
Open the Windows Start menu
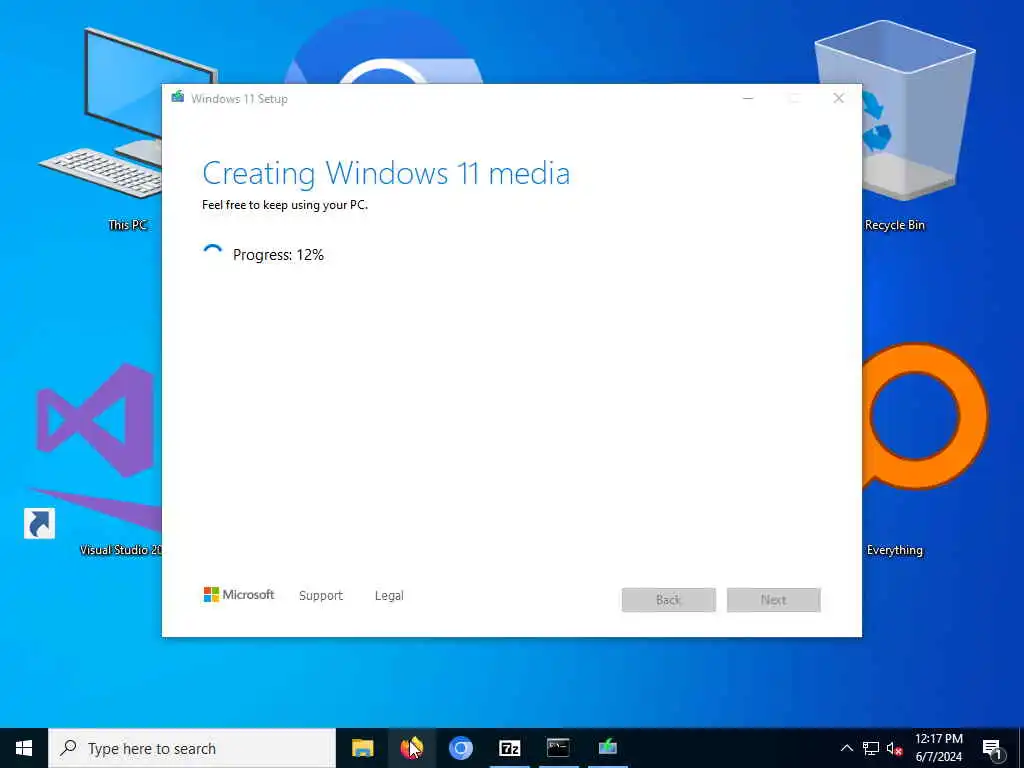click(24, 748)
